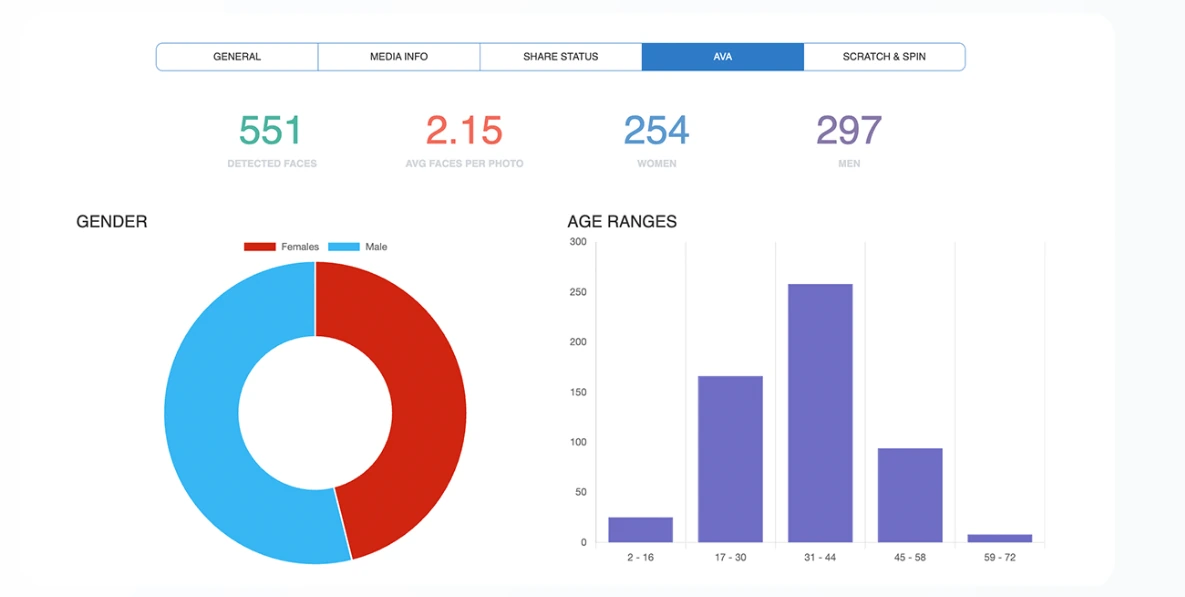1185x597 pixels.
Task: Click the AVA tab
Action: pyautogui.click(x=722, y=57)
